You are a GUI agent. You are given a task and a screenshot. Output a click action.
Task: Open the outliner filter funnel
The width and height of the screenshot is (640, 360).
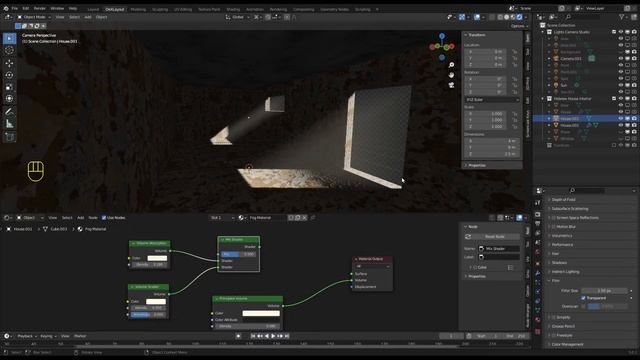(622, 17)
